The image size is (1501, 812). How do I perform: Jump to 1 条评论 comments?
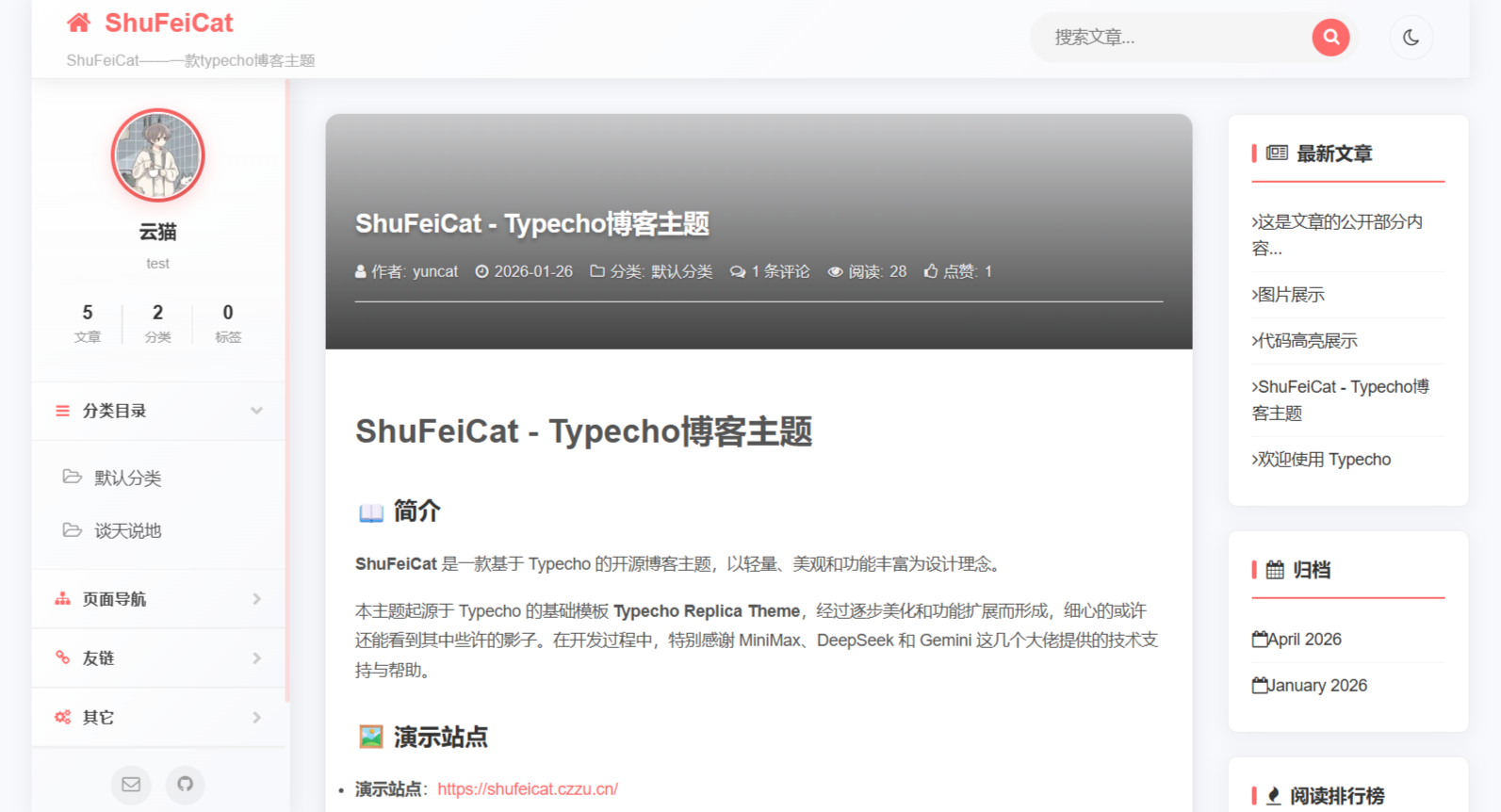click(780, 271)
